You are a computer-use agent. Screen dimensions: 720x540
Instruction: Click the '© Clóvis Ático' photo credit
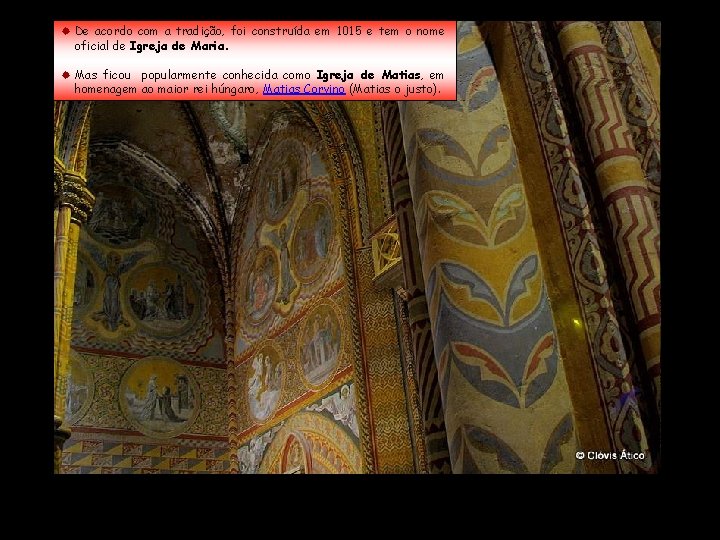[610, 456]
